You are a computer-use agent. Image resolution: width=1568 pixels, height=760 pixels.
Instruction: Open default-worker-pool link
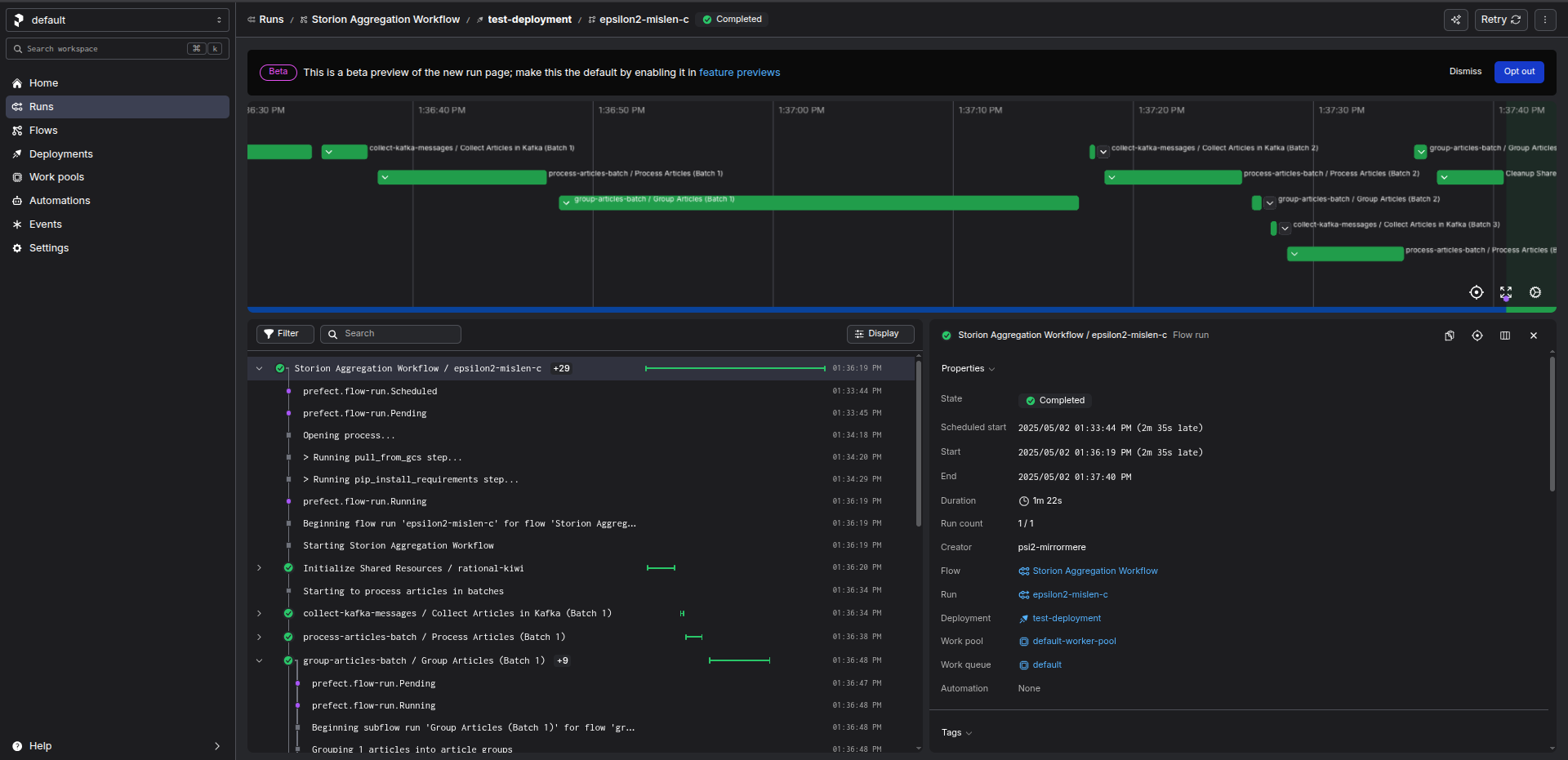click(1067, 642)
